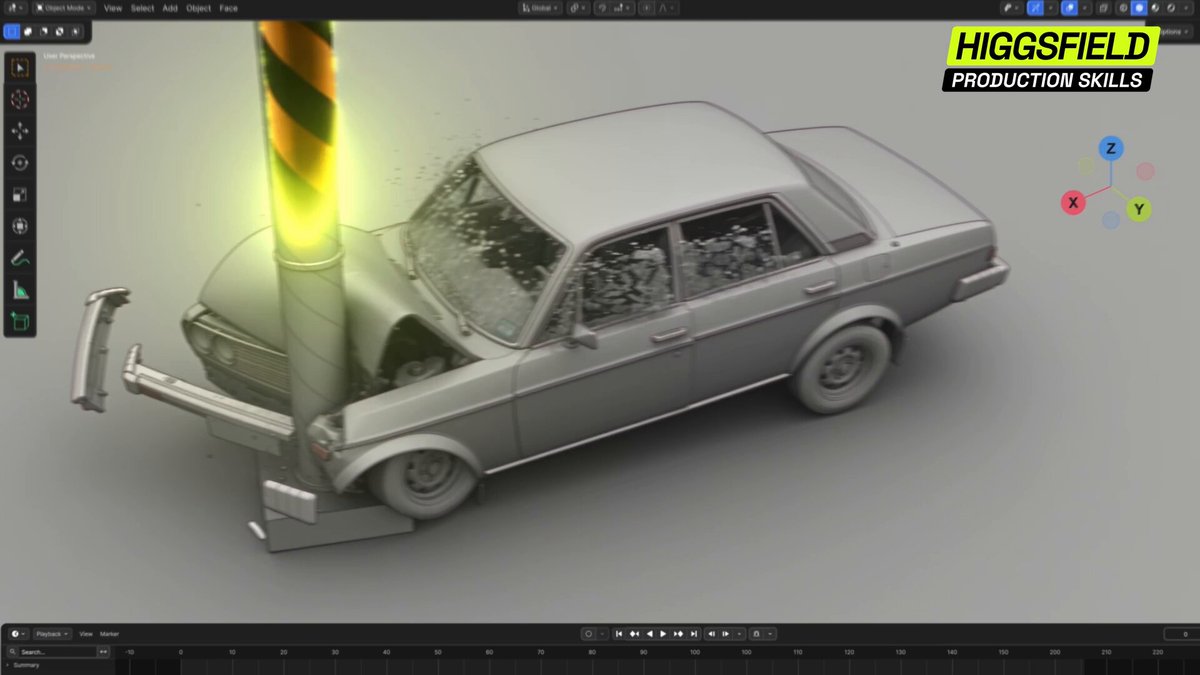Pick the Scale tool

pyautogui.click(x=20, y=195)
